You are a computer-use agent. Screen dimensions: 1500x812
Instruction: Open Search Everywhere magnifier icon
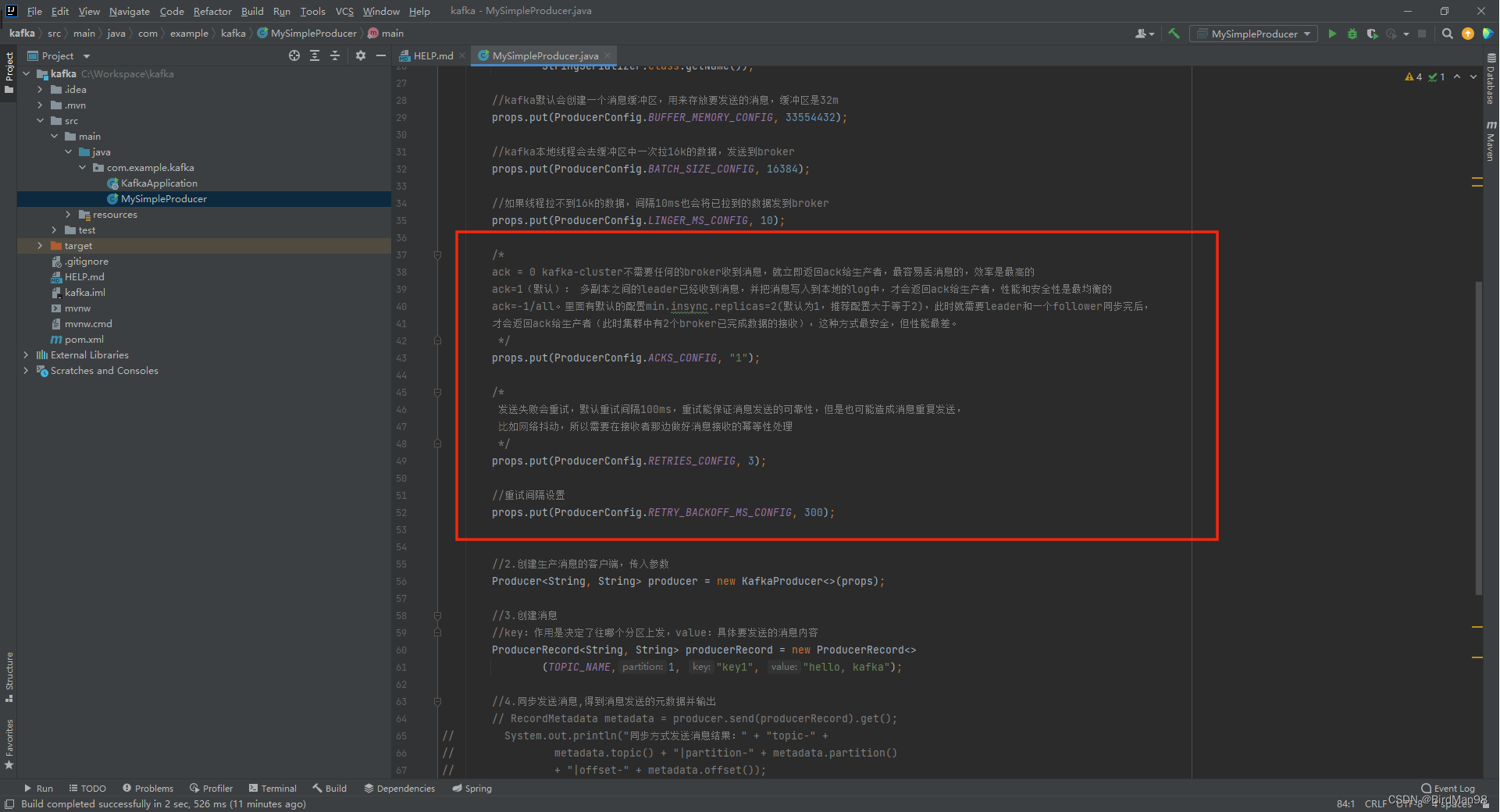[1447, 34]
